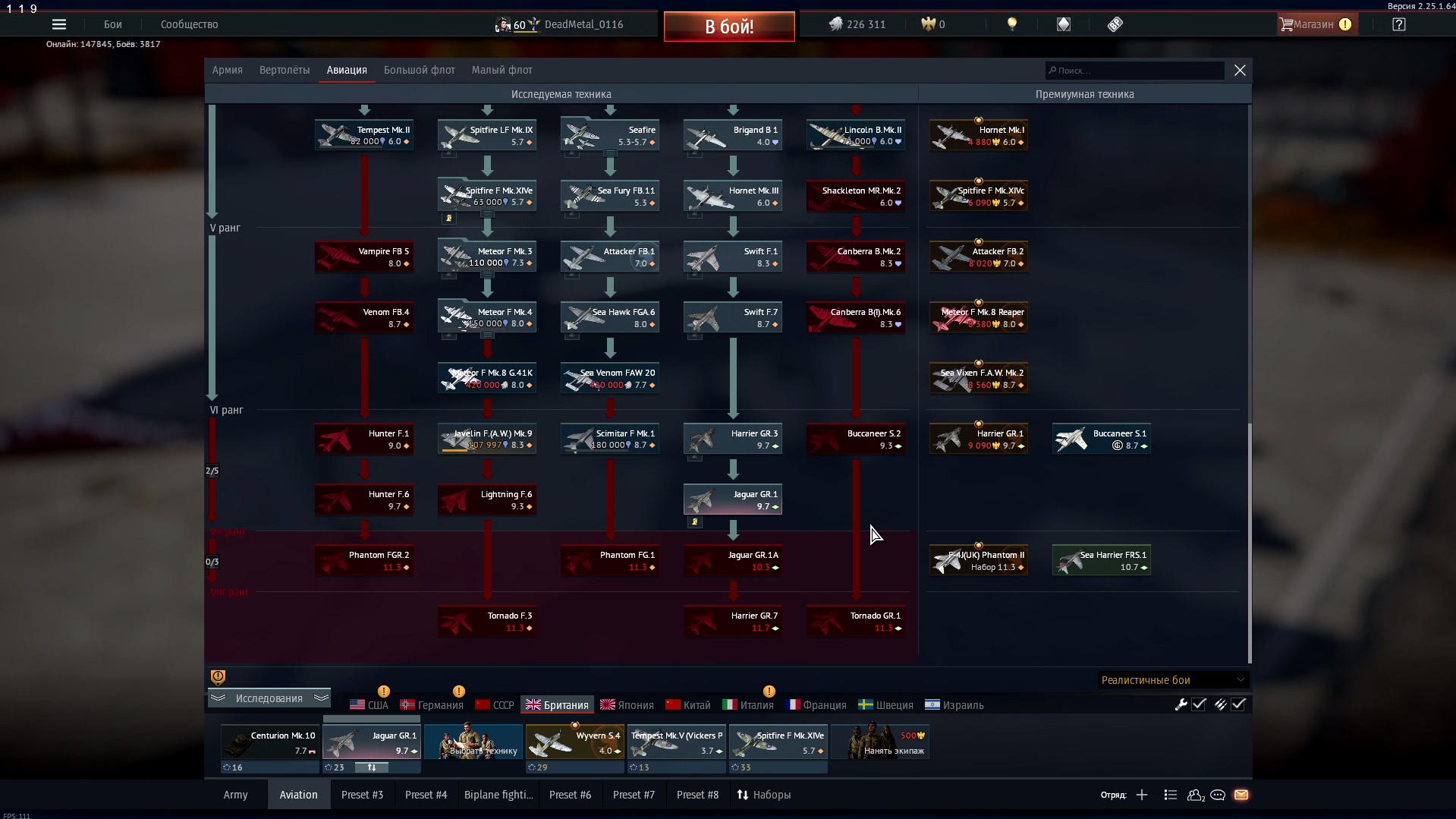Click the search field Поиск...

1135,70
